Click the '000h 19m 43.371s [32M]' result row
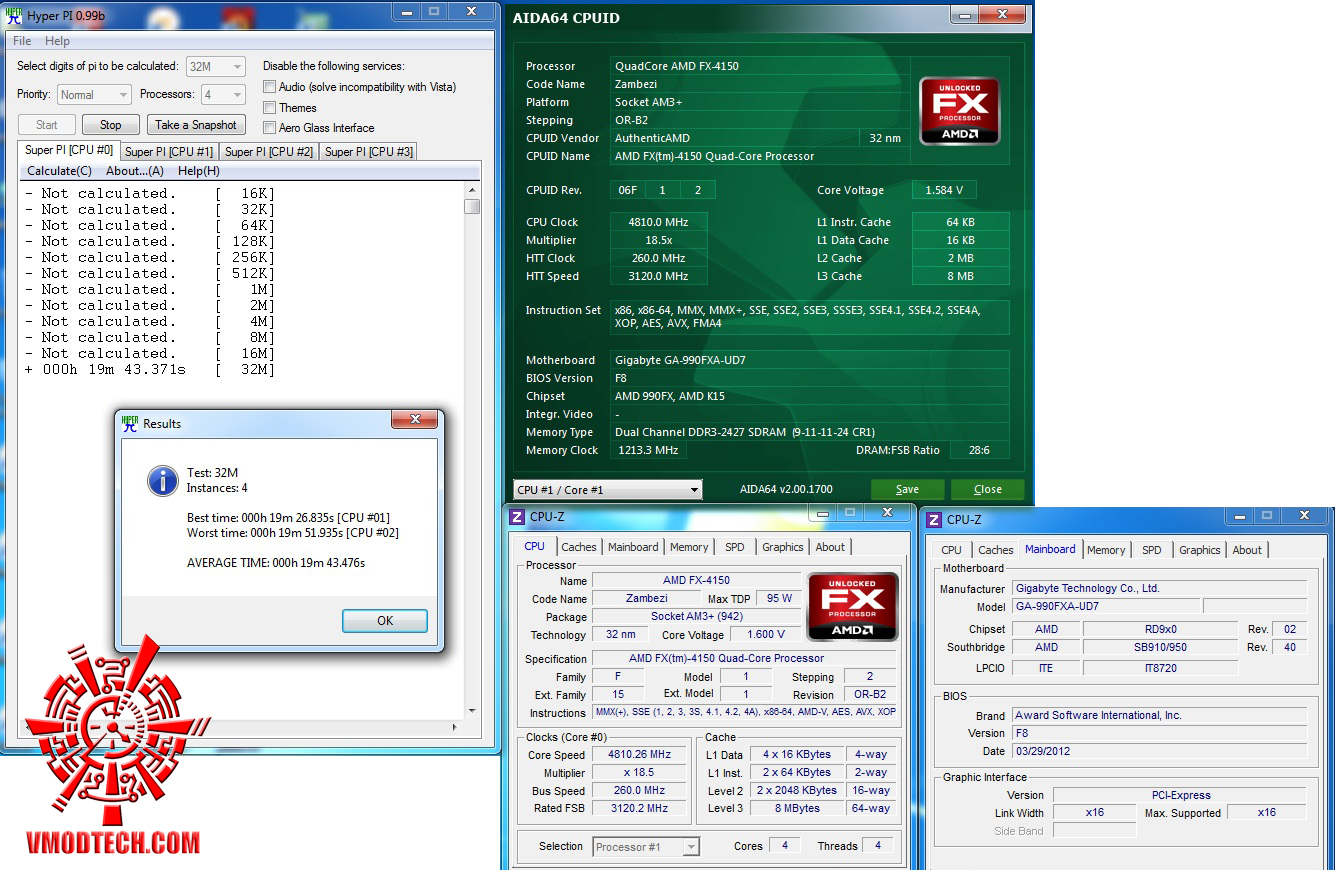 [150, 370]
